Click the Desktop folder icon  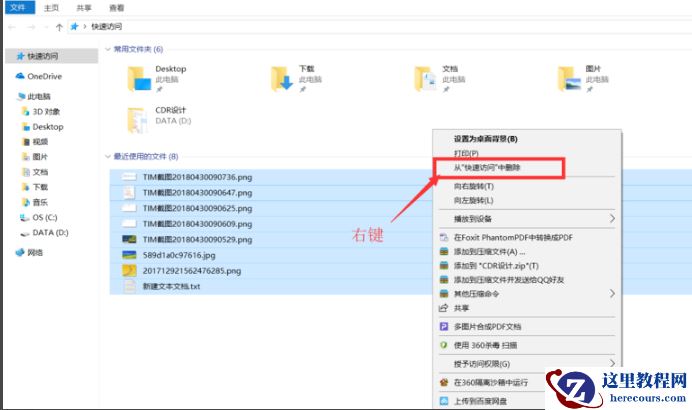[x=139, y=79]
